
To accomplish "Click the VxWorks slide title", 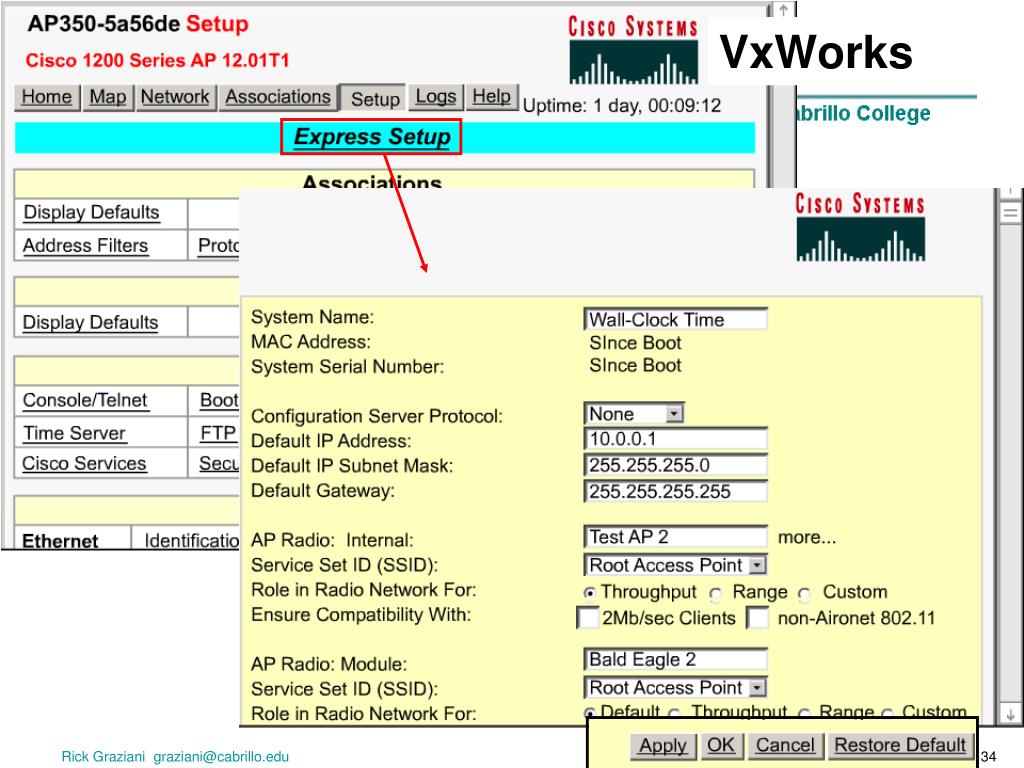I will [816, 52].
